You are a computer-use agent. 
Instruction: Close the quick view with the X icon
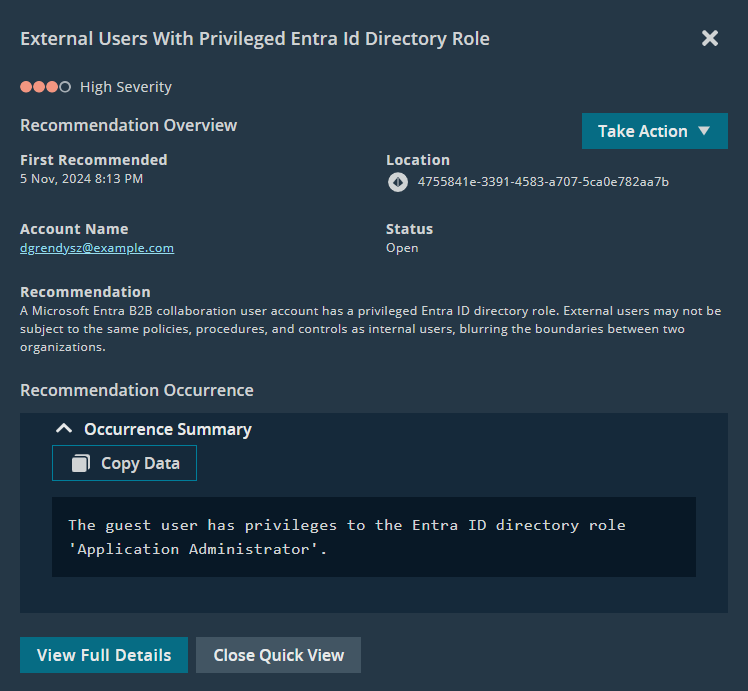tap(709, 38)
